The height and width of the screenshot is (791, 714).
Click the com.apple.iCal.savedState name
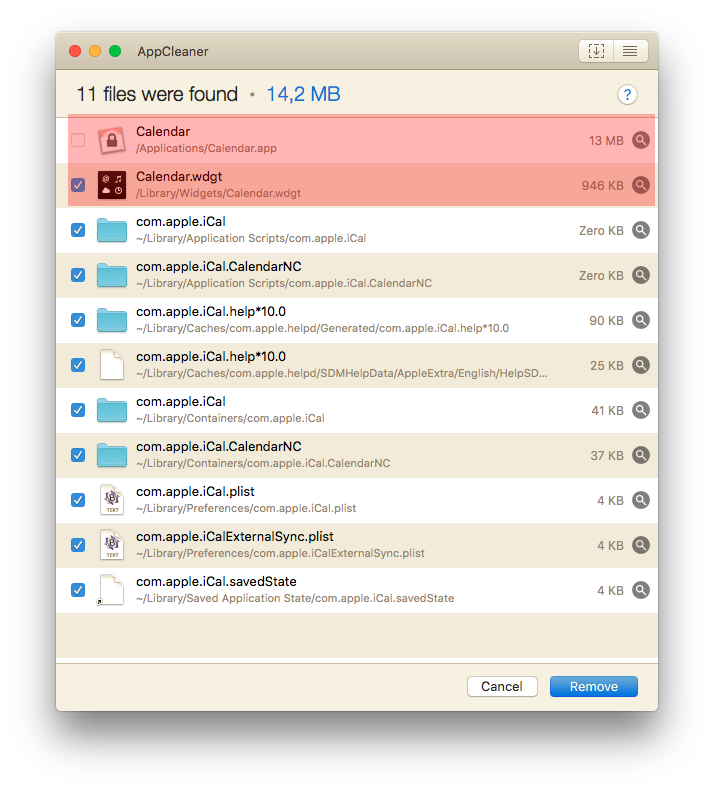click(x=216, y=581)
